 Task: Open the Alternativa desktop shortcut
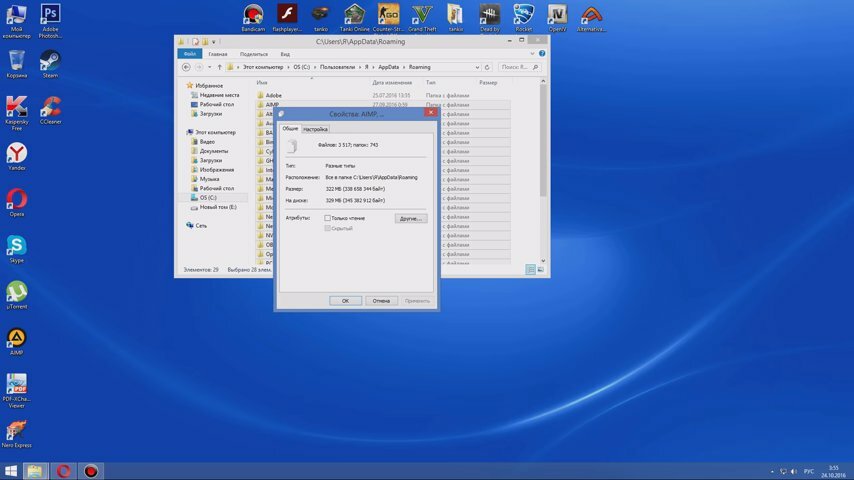click(x=591, y=17)
